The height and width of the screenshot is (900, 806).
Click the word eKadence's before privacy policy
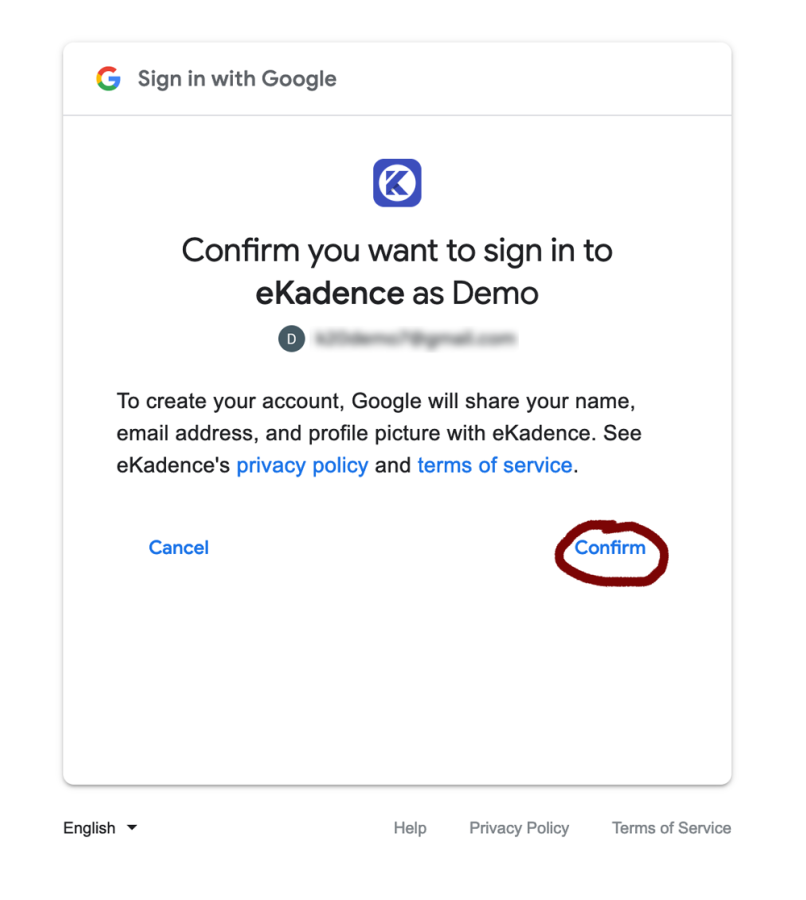point(173,465)
